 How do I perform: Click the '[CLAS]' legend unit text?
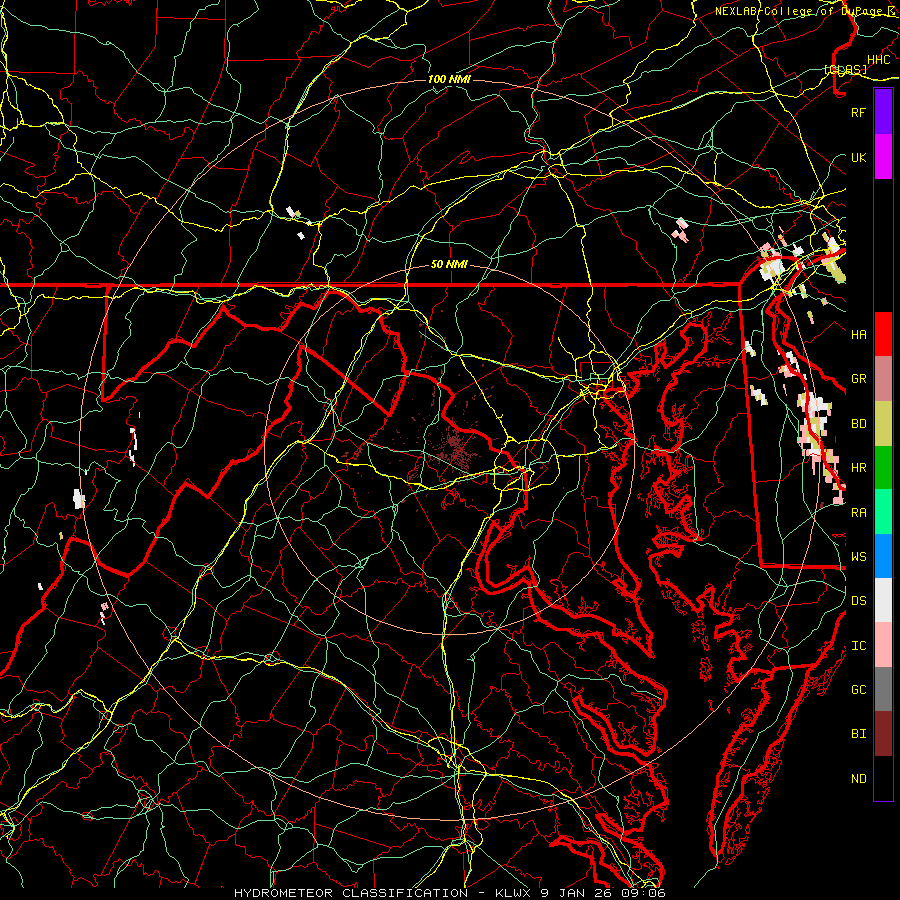[845, 69]
